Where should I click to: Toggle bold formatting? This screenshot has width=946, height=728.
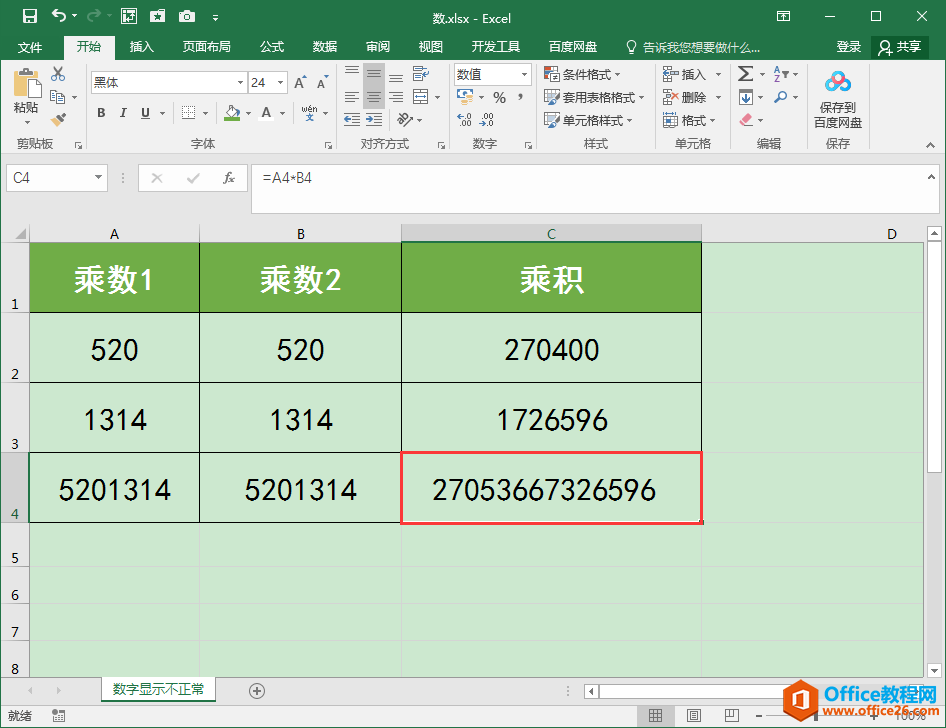[x=101, y=113]
